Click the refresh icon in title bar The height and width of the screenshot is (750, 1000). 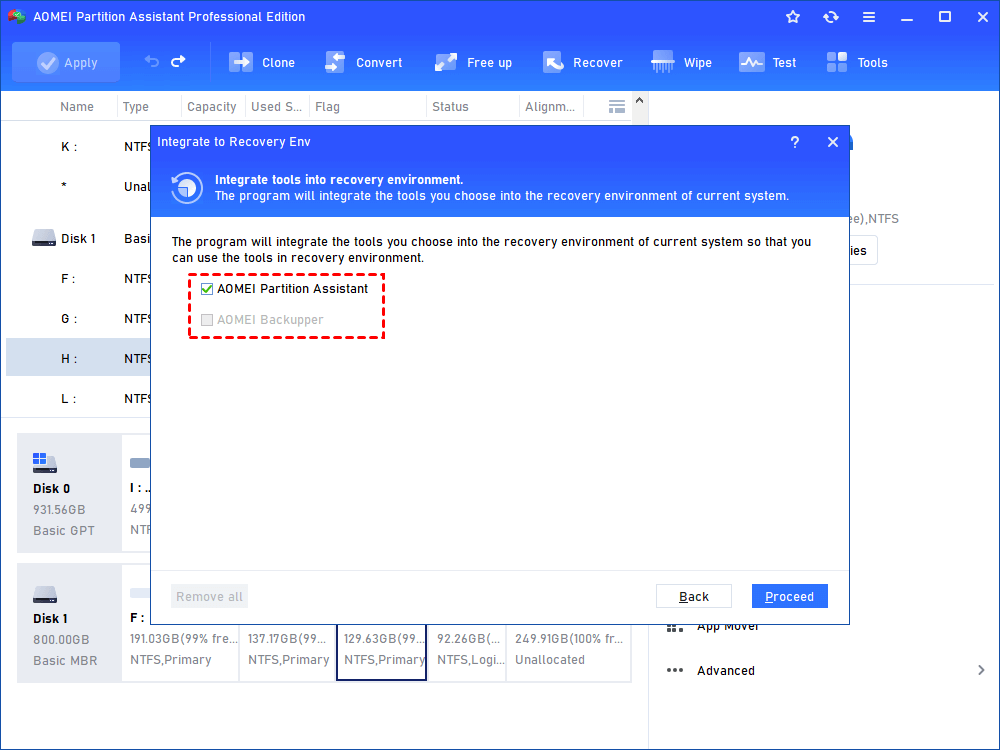(830, 17)
